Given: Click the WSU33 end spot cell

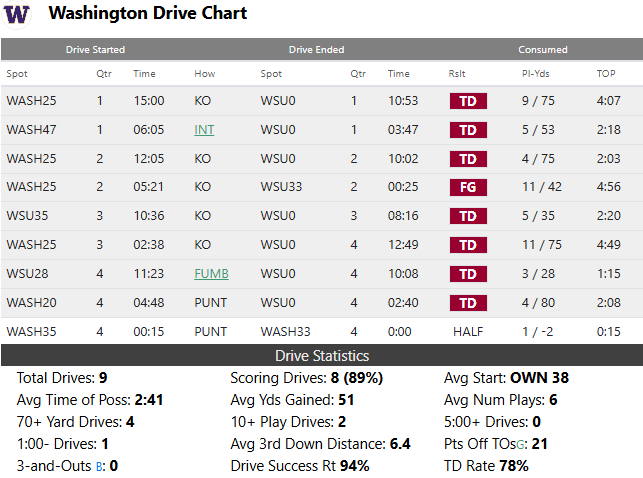Looking at the screenshot, I should 281,187.
